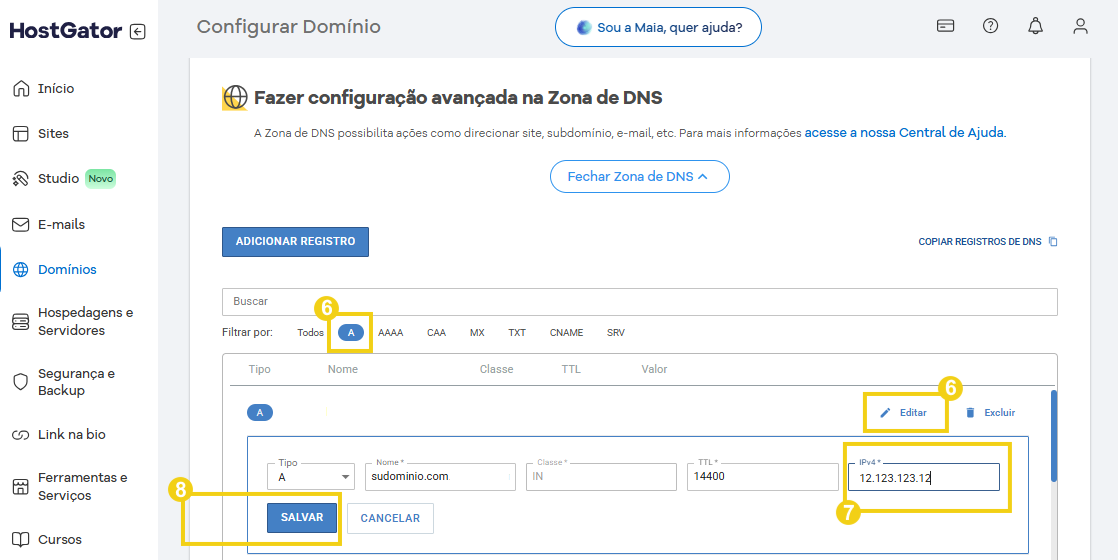
Task: Click the blue A record type badge
Action: [x=260, y=412]
